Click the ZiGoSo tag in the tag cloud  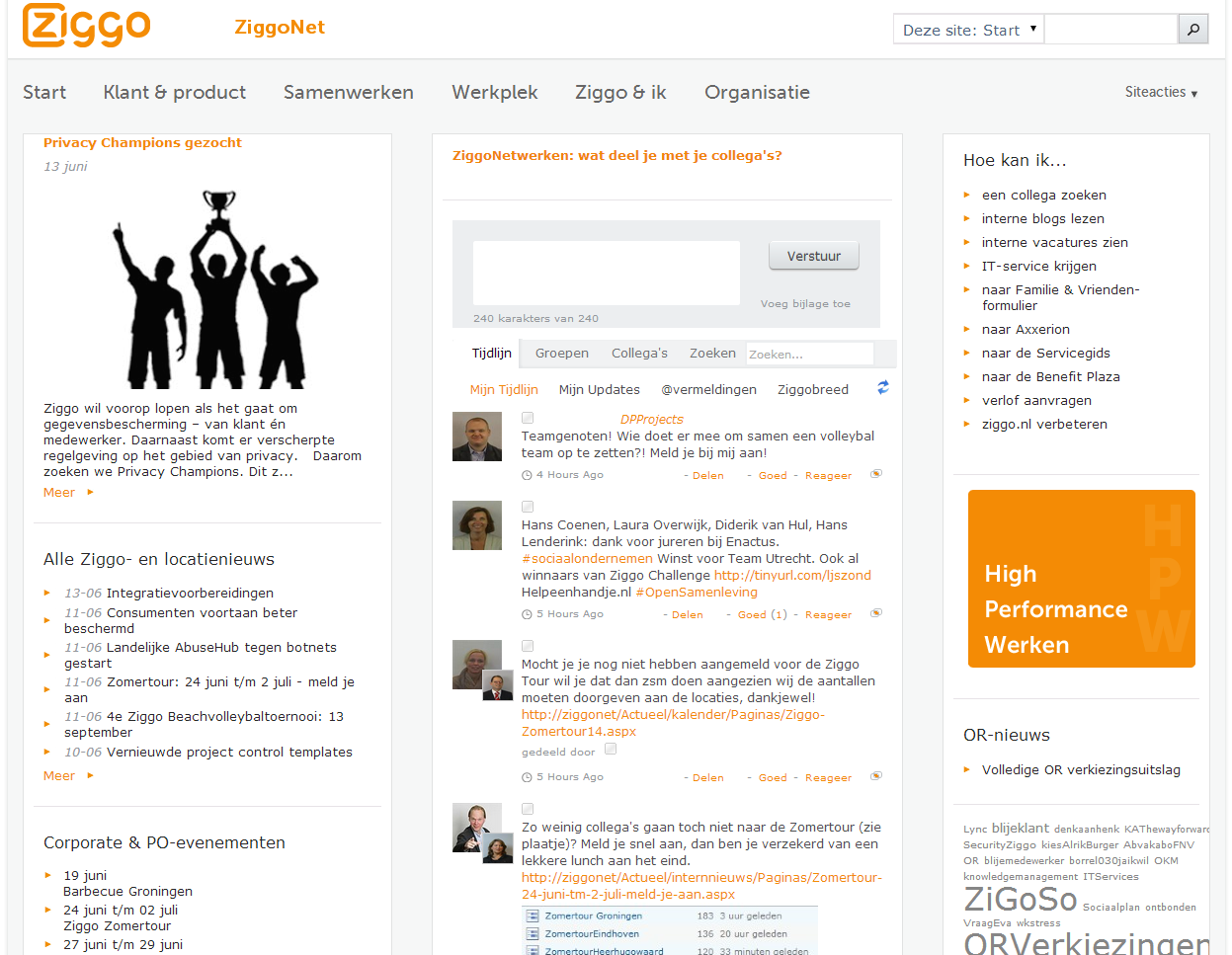tap(1021, 899)
